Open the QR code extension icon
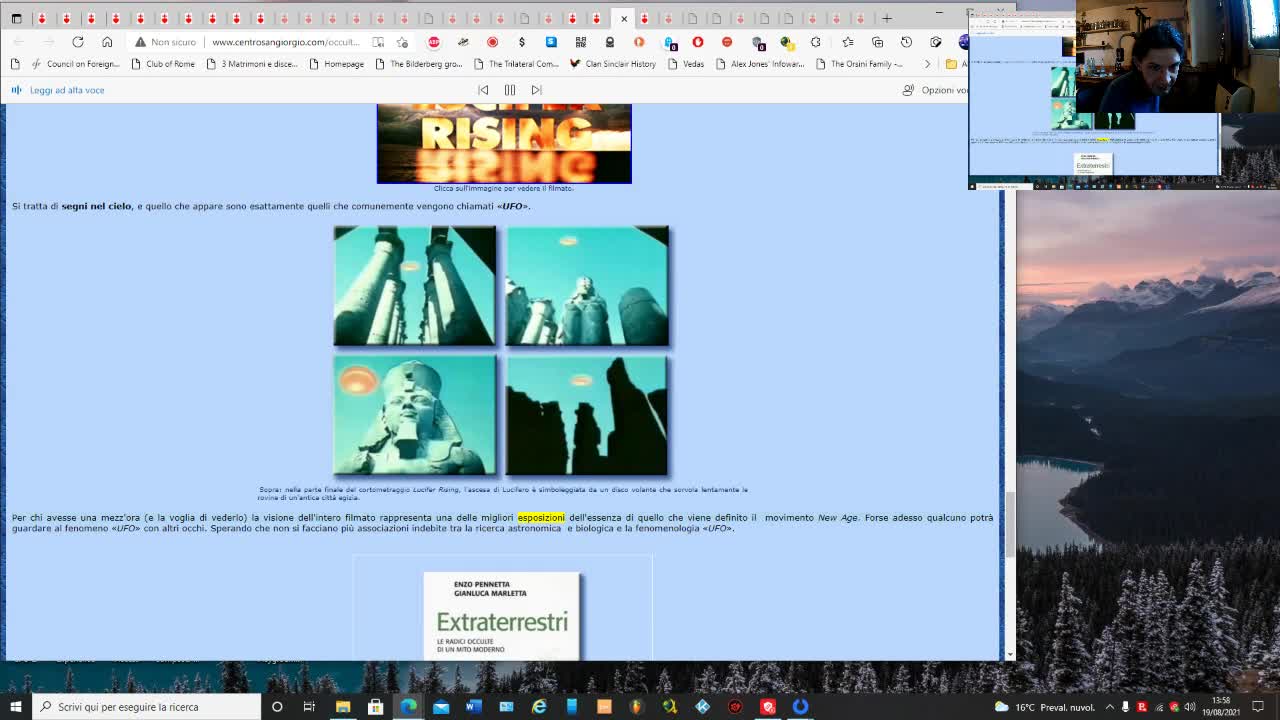The height and width of the screenshot is (720, 1280). click(580, 42)
